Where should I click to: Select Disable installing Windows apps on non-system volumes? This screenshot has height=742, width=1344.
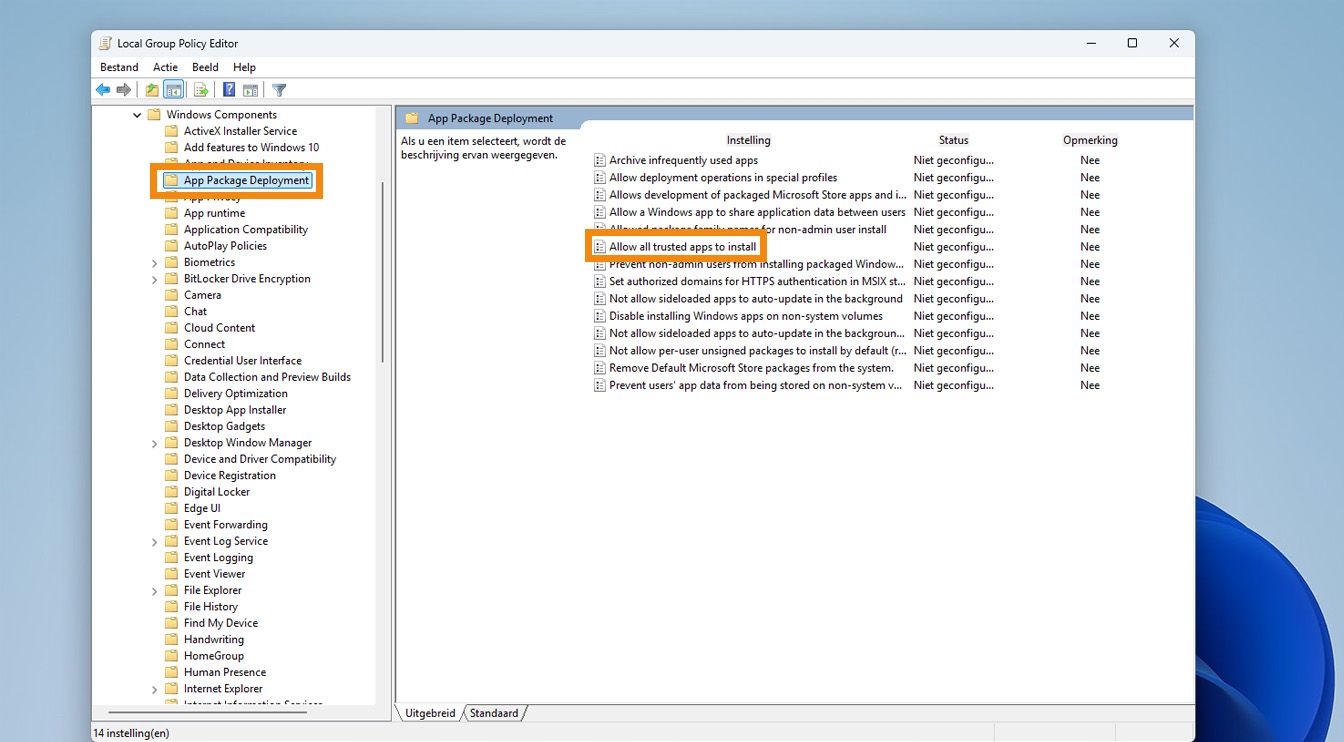(x=746, y=316)
